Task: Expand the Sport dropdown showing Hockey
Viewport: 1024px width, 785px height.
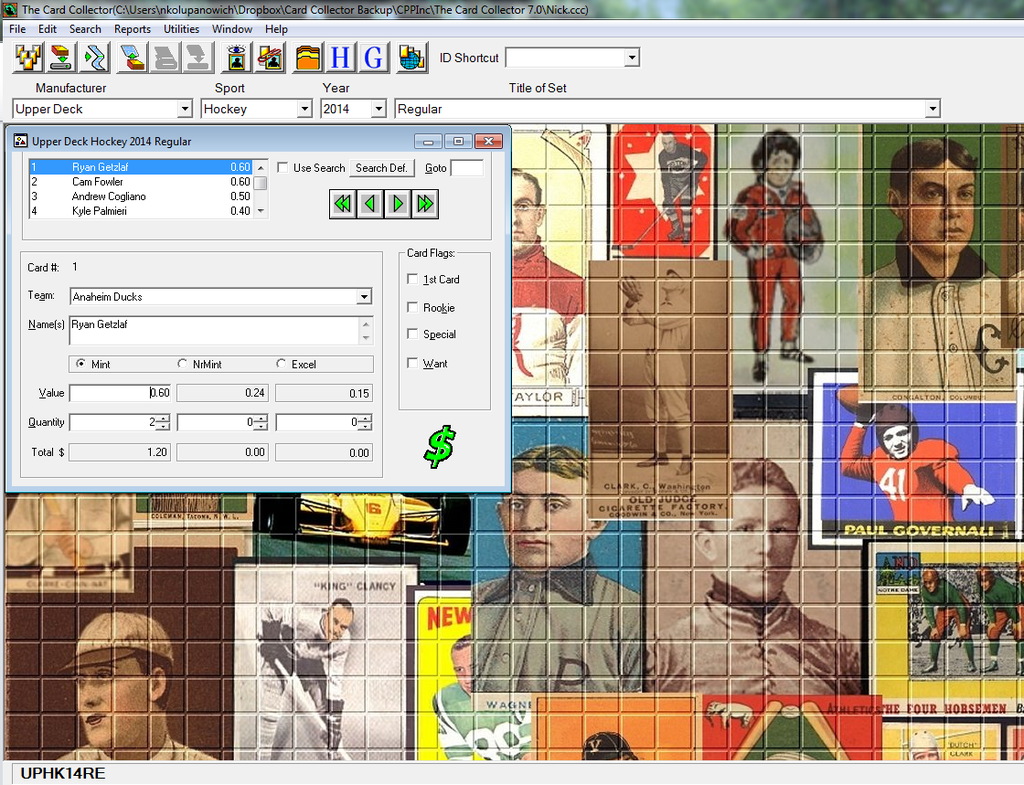Action: pos(304,109)
